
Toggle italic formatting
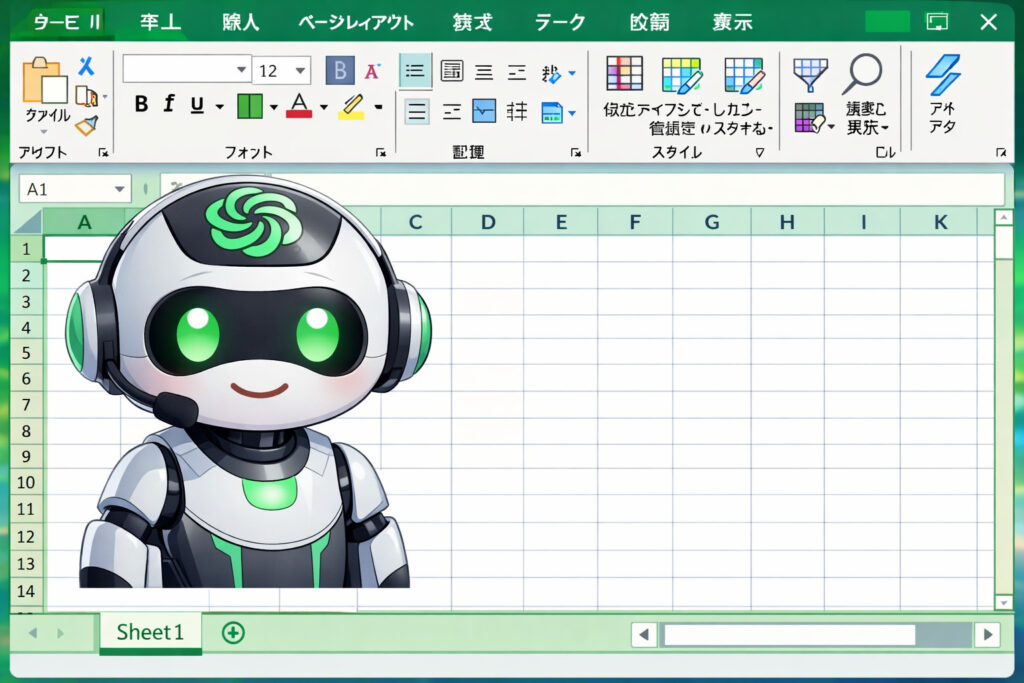click(169, 104)
